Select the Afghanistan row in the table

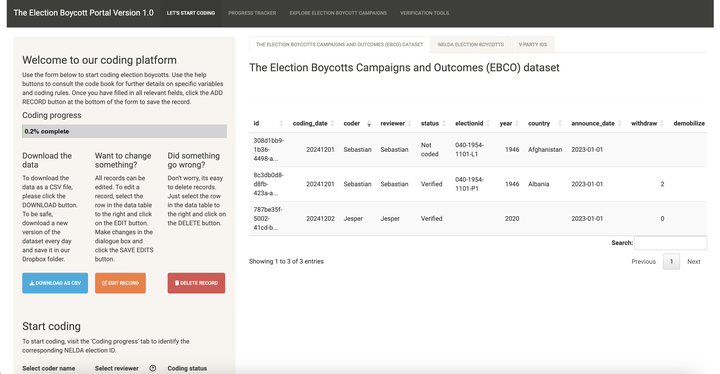[x=478, y=150]
